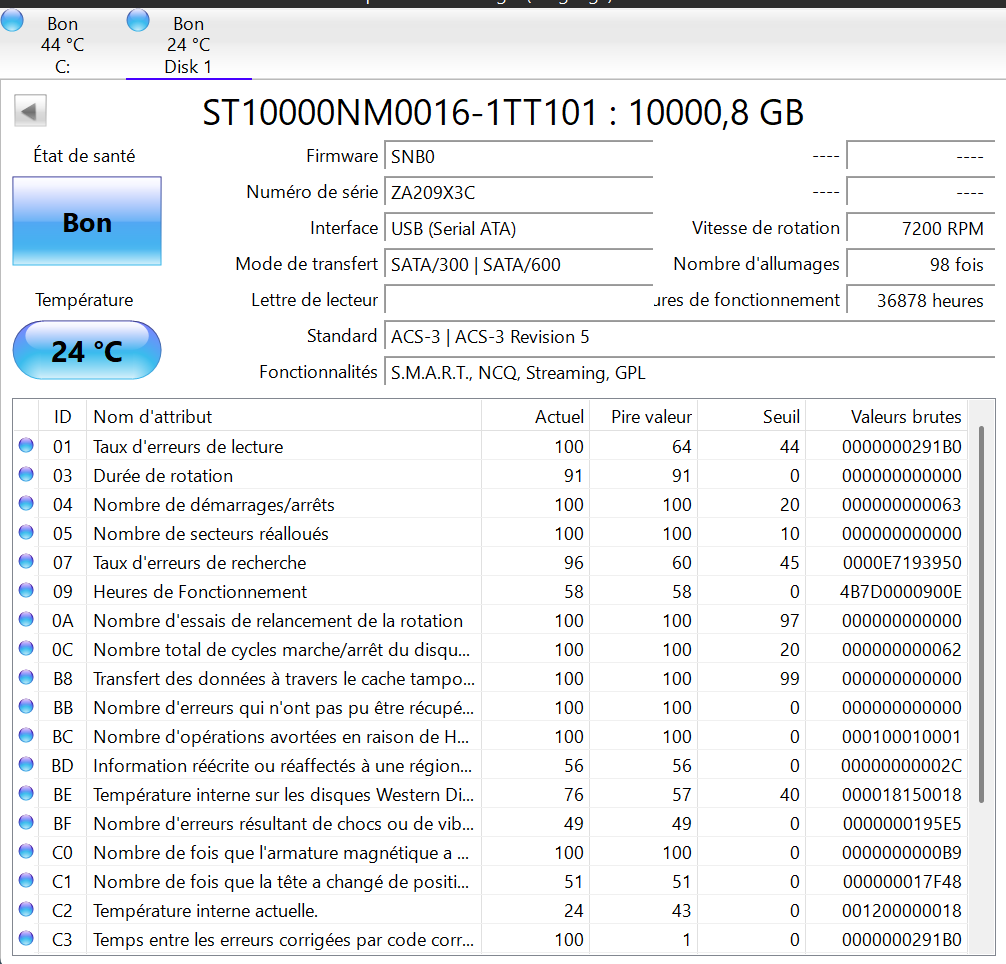Click status dot for attribute BC
Viewport: 1006px width, 964px height.
[26, 735]
